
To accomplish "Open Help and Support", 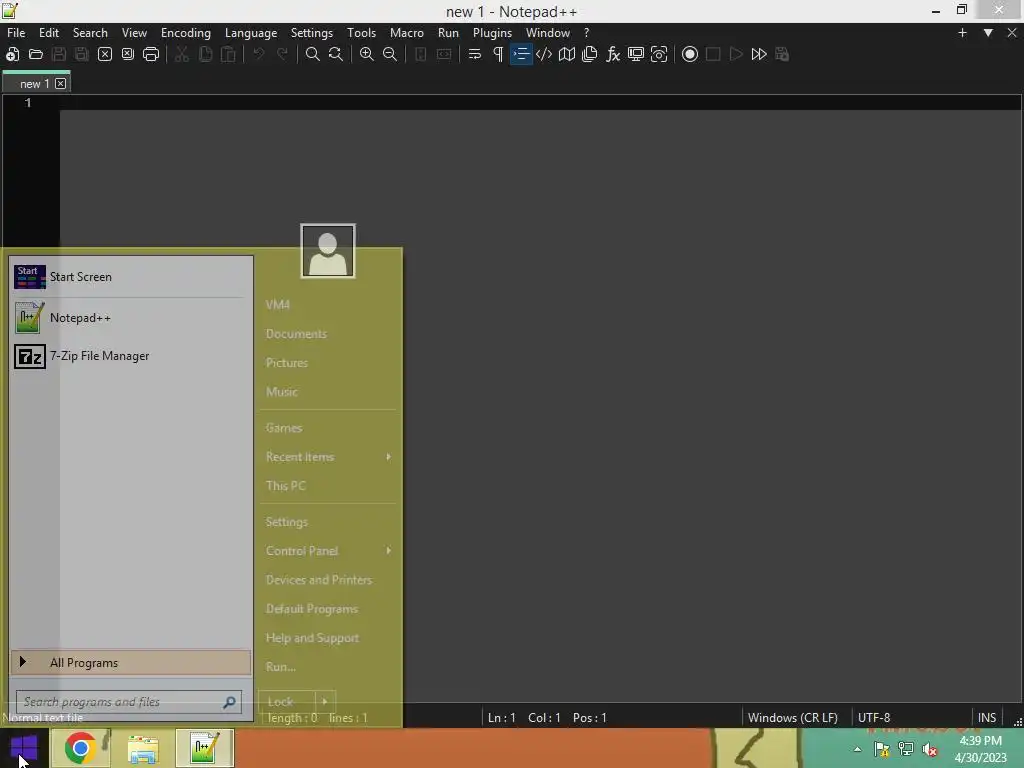I will tap(312, 638).
